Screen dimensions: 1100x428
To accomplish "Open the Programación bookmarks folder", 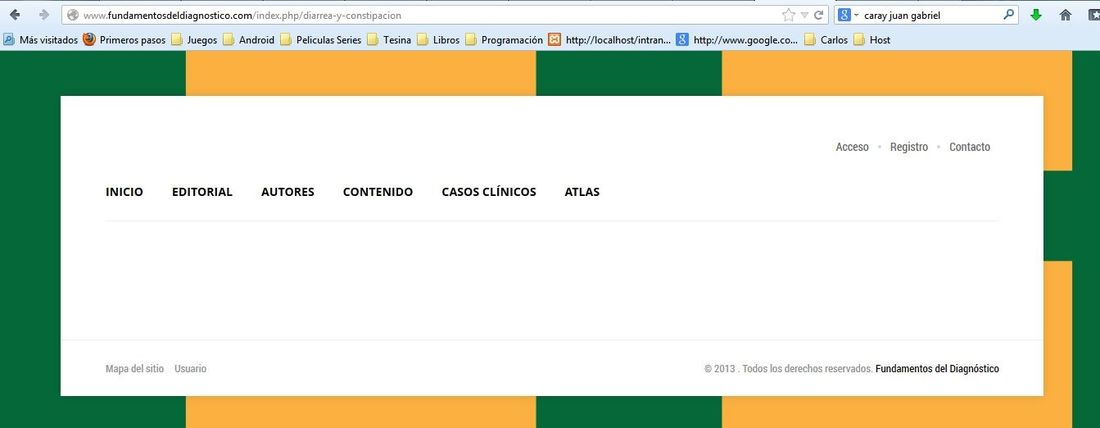I will coord(504,40).
